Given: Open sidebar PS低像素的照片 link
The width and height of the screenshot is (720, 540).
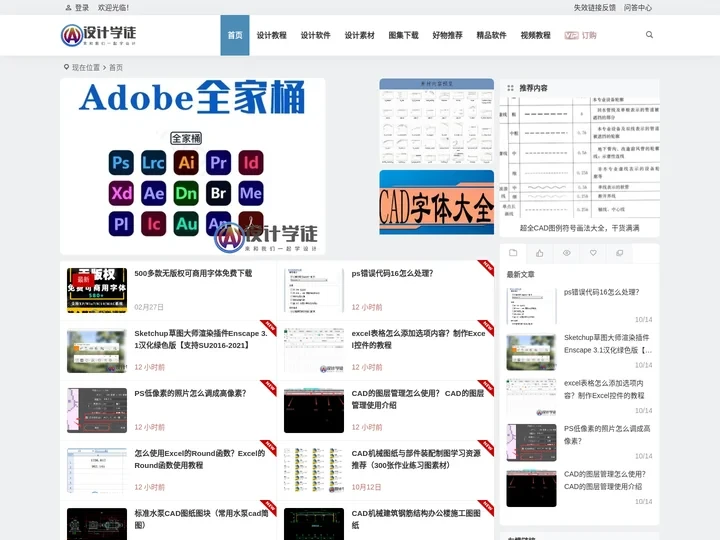Looking at the screenshot, I should click(x=607, y=434).
